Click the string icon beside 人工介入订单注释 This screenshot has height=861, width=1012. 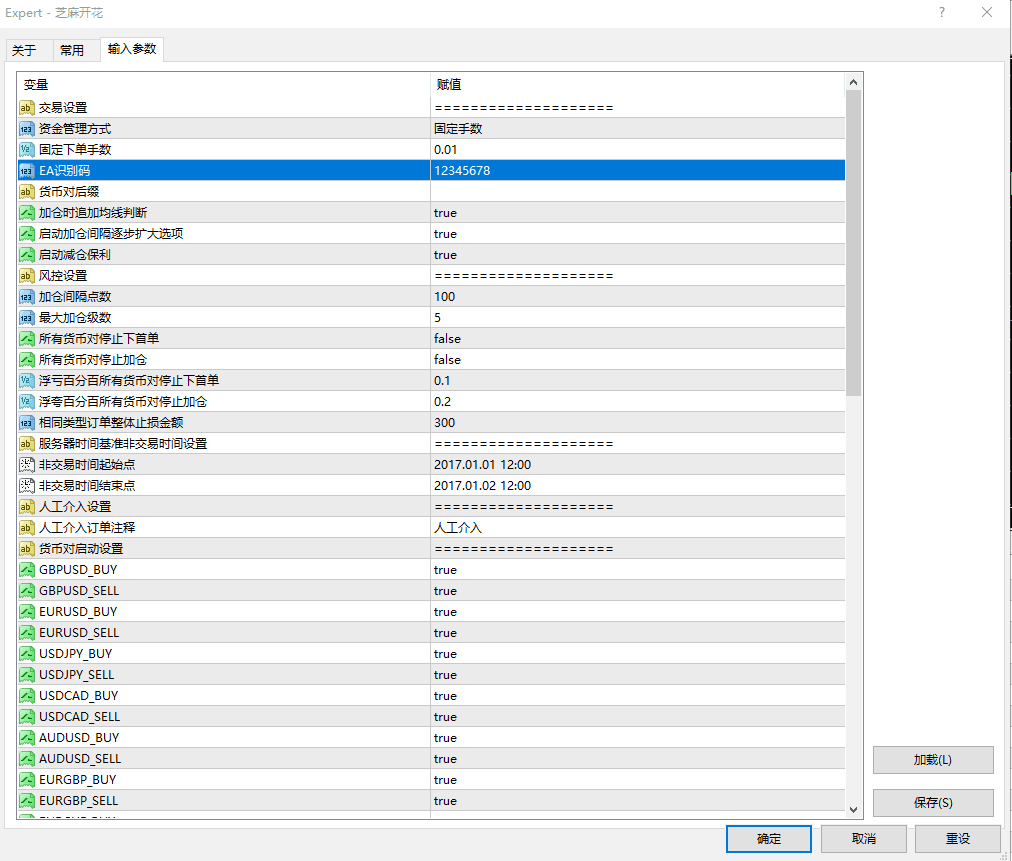pyautogui.click(x=26, y=528)
